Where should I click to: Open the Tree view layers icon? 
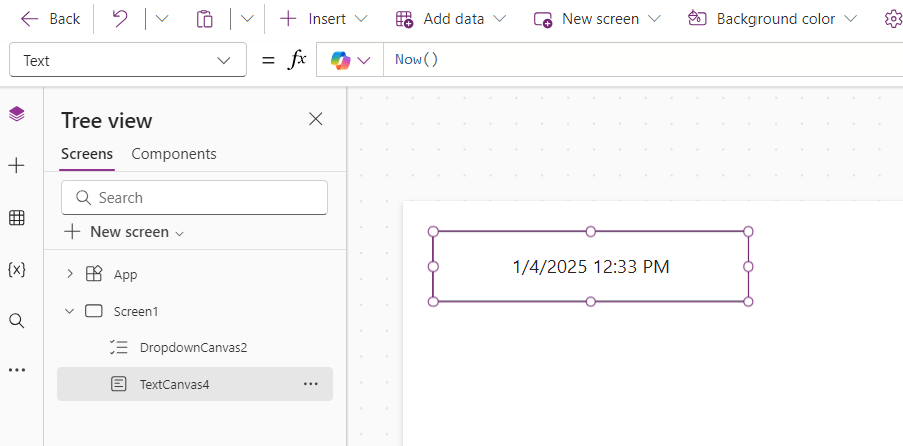[x=16, y=114]
